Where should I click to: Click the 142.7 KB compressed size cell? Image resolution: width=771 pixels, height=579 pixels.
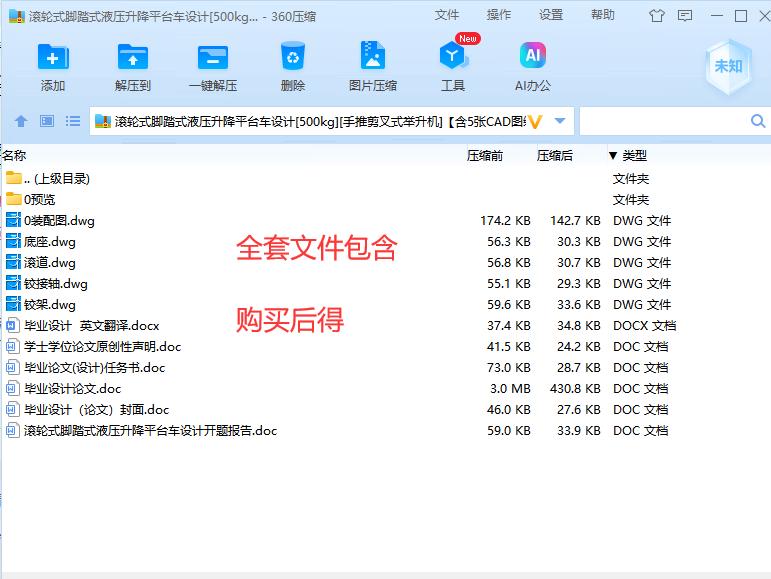coord(575,220)
